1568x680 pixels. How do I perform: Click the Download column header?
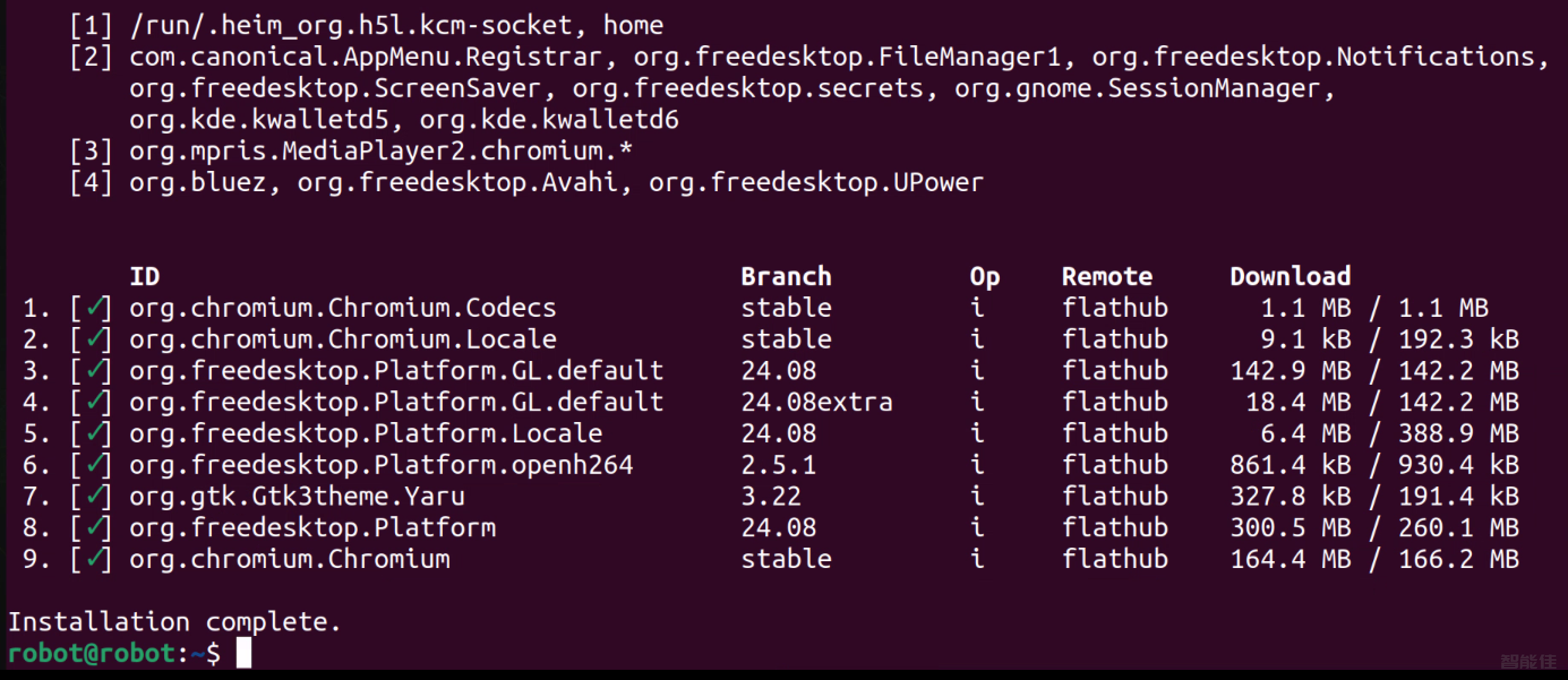[x=1291, y=276]
